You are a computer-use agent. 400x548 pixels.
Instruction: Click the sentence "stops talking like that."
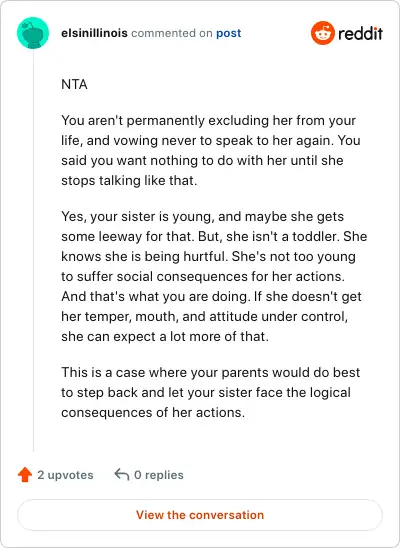click(x=129, y=180)
